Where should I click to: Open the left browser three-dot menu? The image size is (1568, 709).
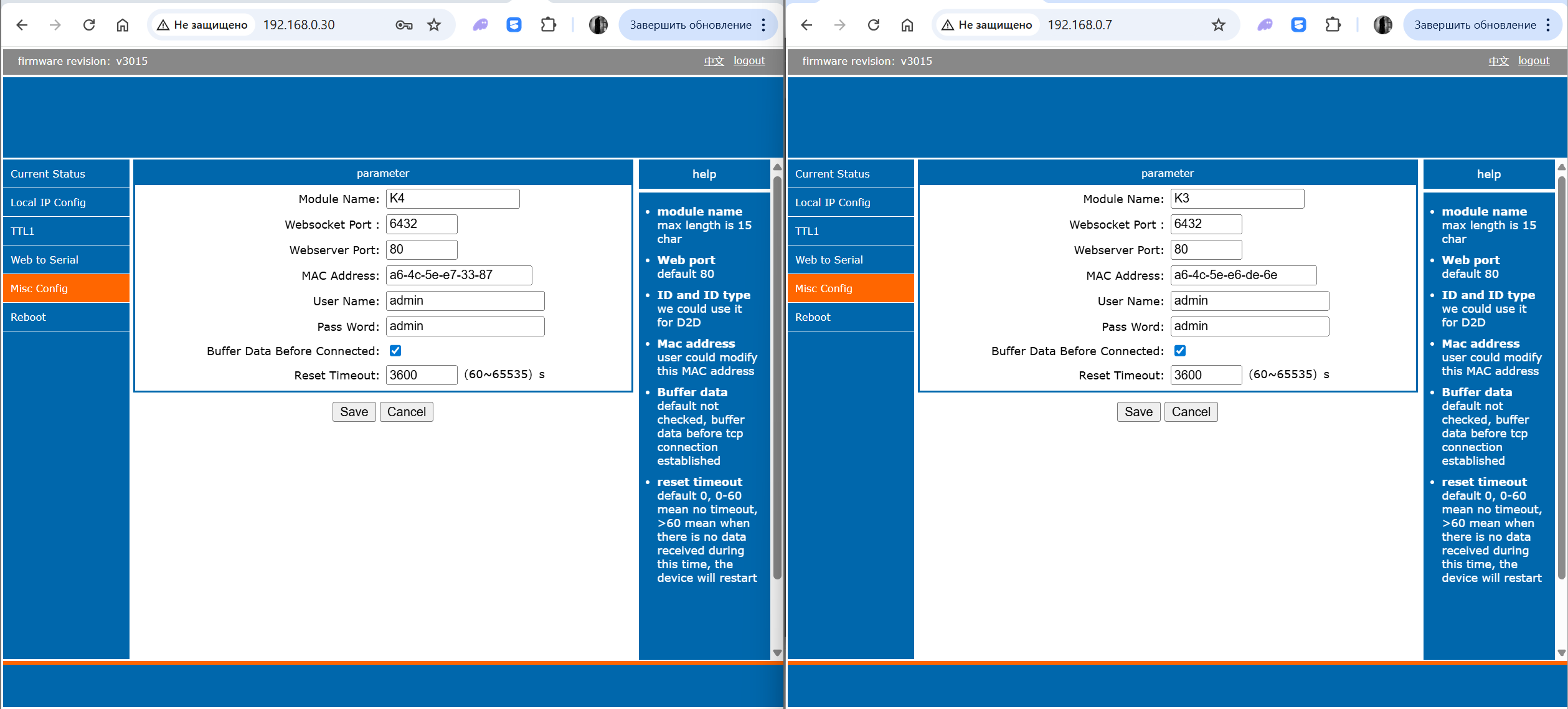763,25
